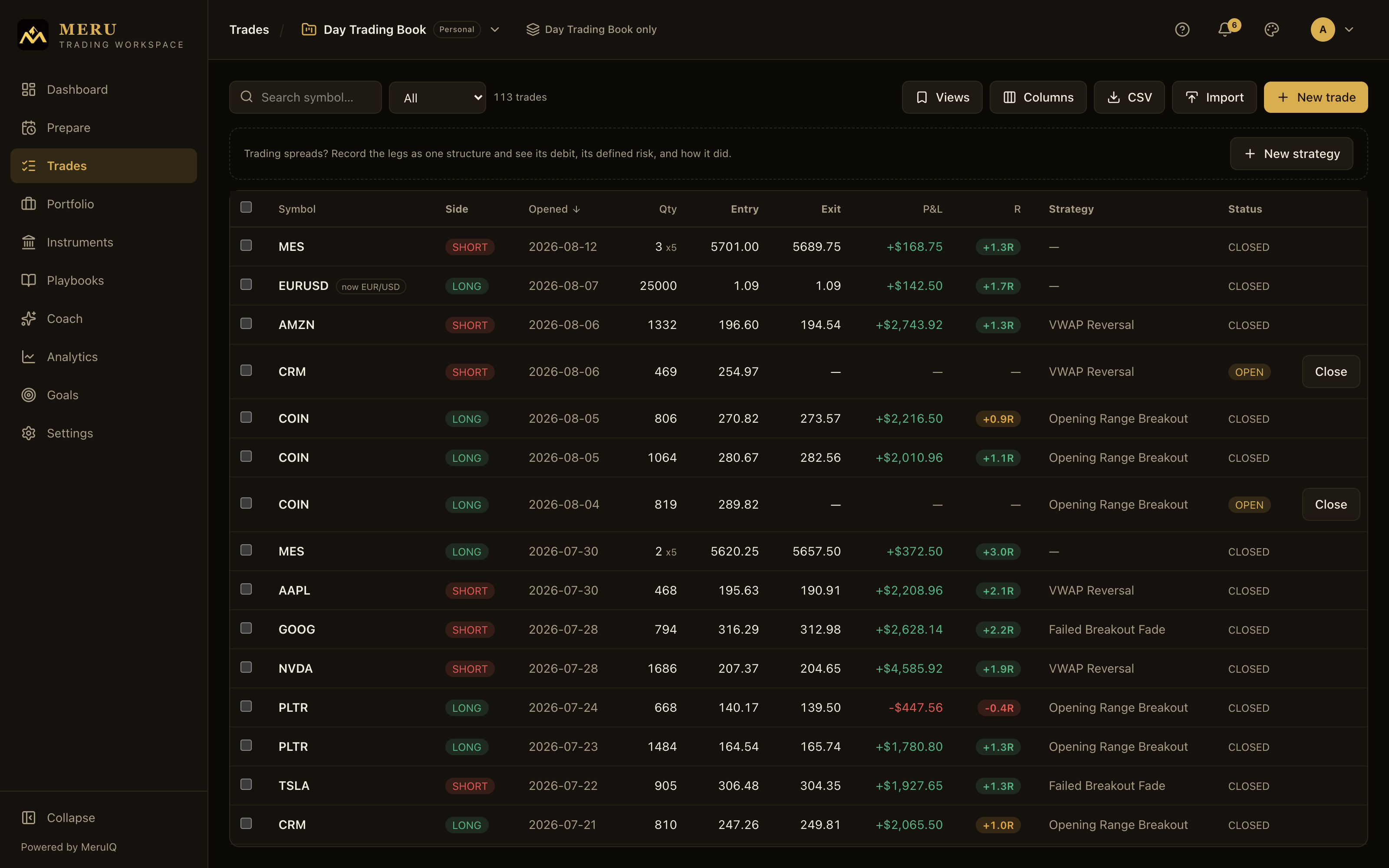Open the Views button
This screenshot has height=868, width=1389.
pos(942,97)
